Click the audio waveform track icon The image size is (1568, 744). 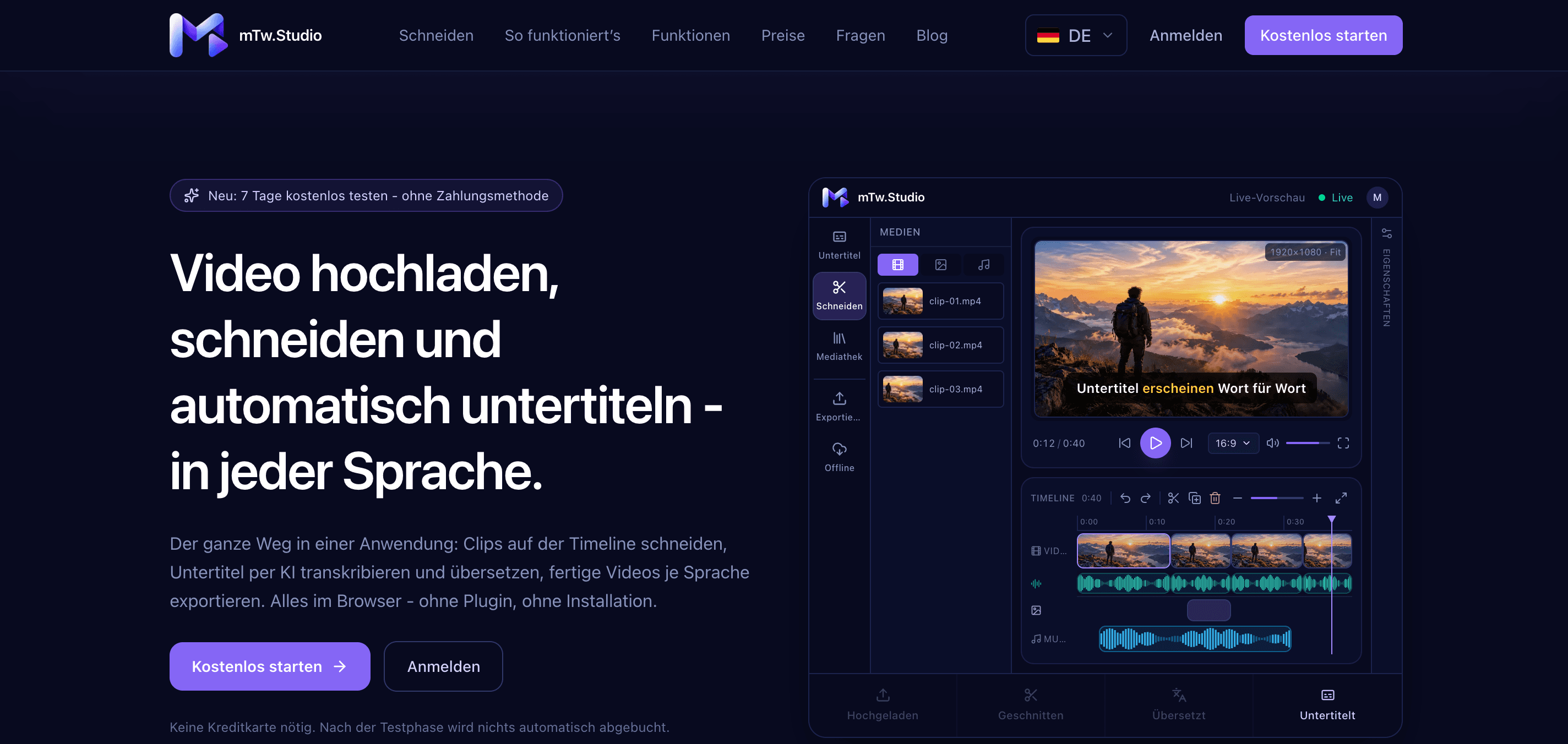(x=1036, y=583)
